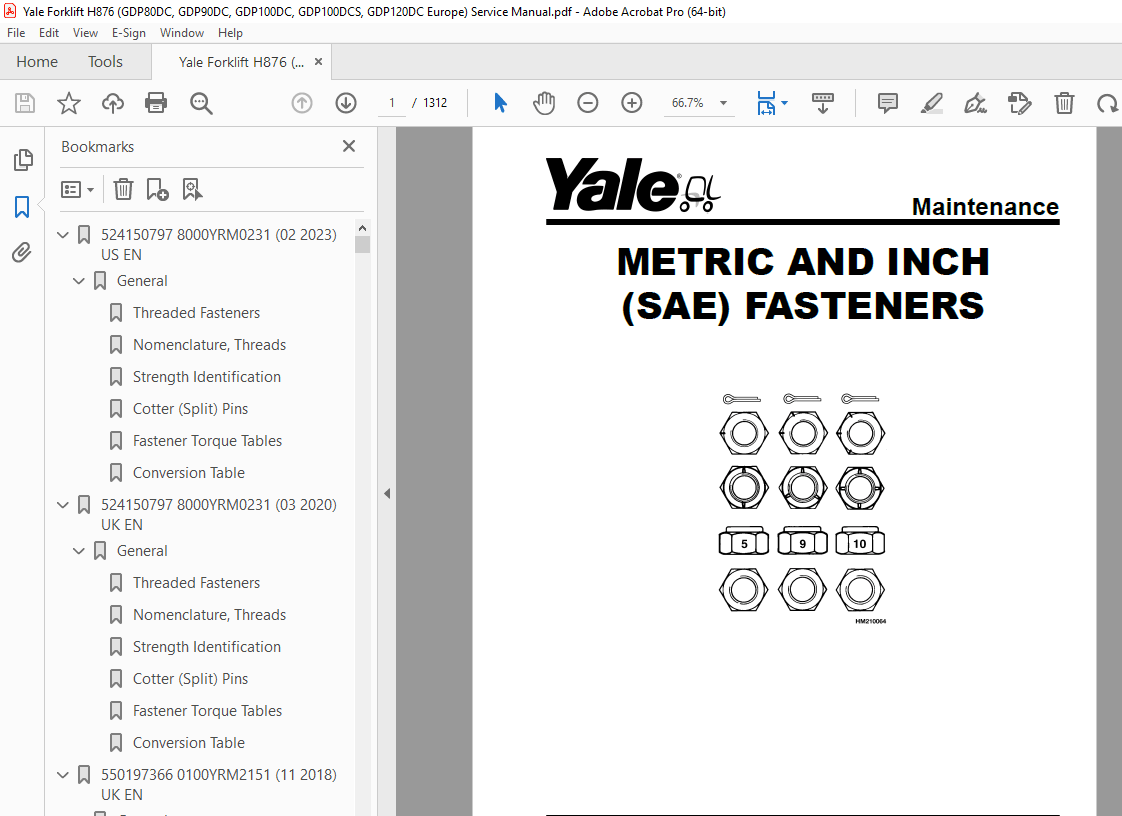Open the Fill & Sign tool

pyautogui.click(x=975, y=103)
